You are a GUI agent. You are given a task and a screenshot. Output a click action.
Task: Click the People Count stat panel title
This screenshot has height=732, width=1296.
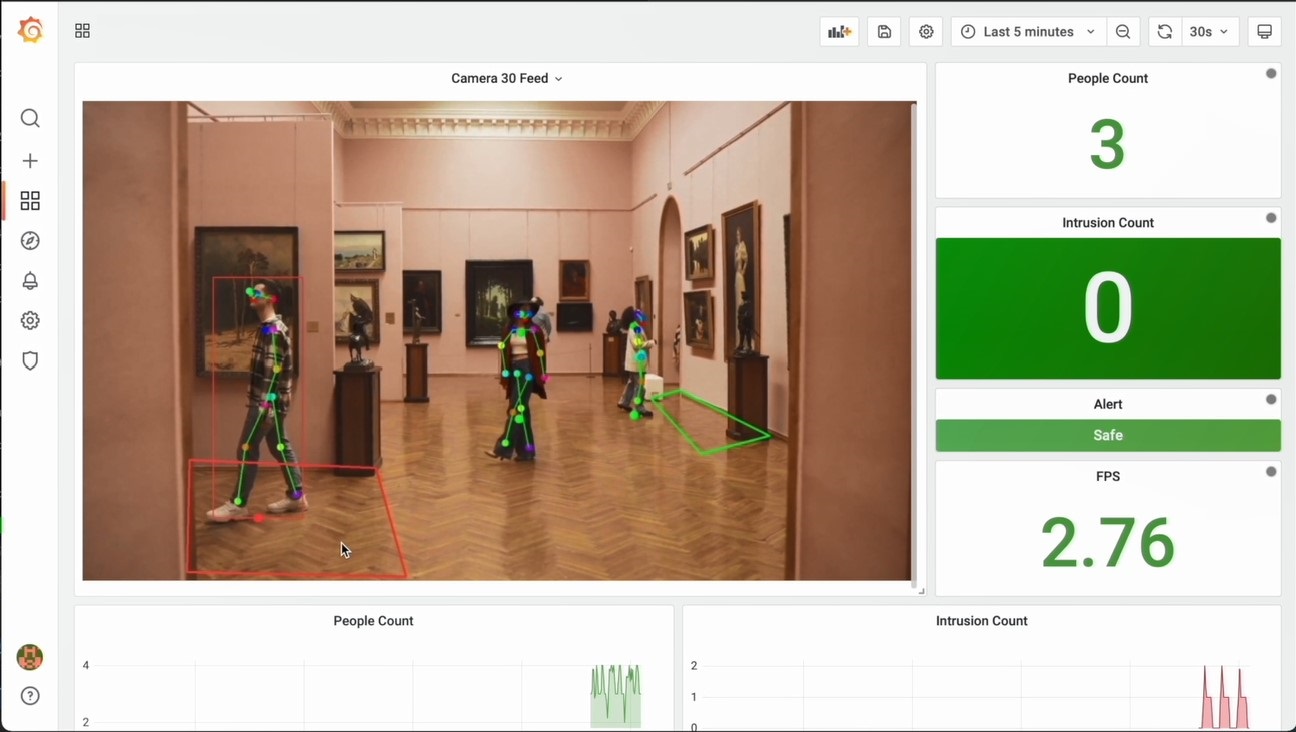coord(1108,78)
